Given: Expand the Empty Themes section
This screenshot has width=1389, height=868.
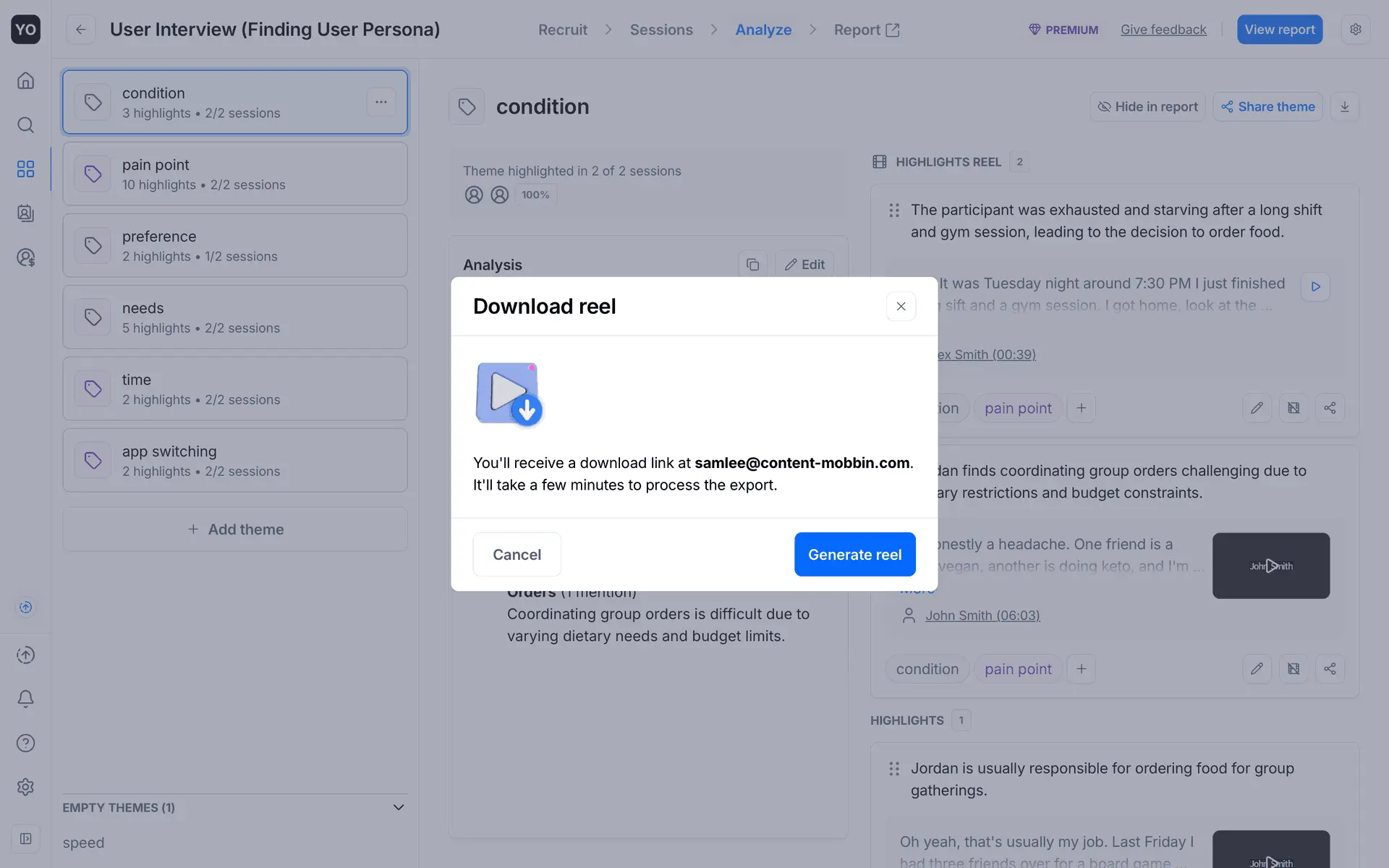Looking at the screenshot, I should point(398,807).
